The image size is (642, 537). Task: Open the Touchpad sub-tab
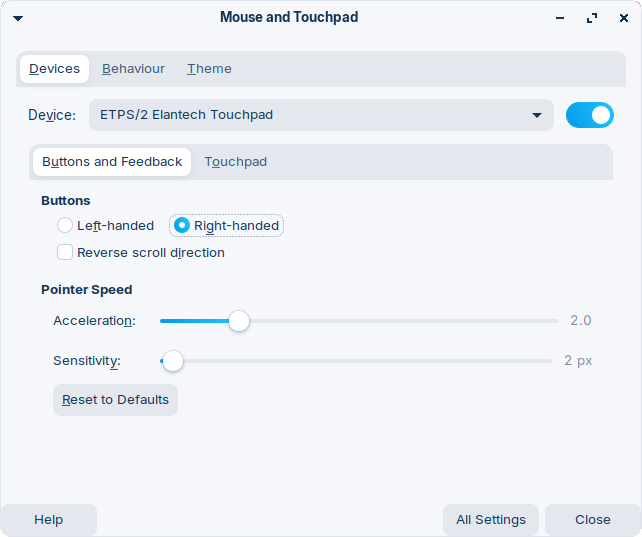coord(236,162)
